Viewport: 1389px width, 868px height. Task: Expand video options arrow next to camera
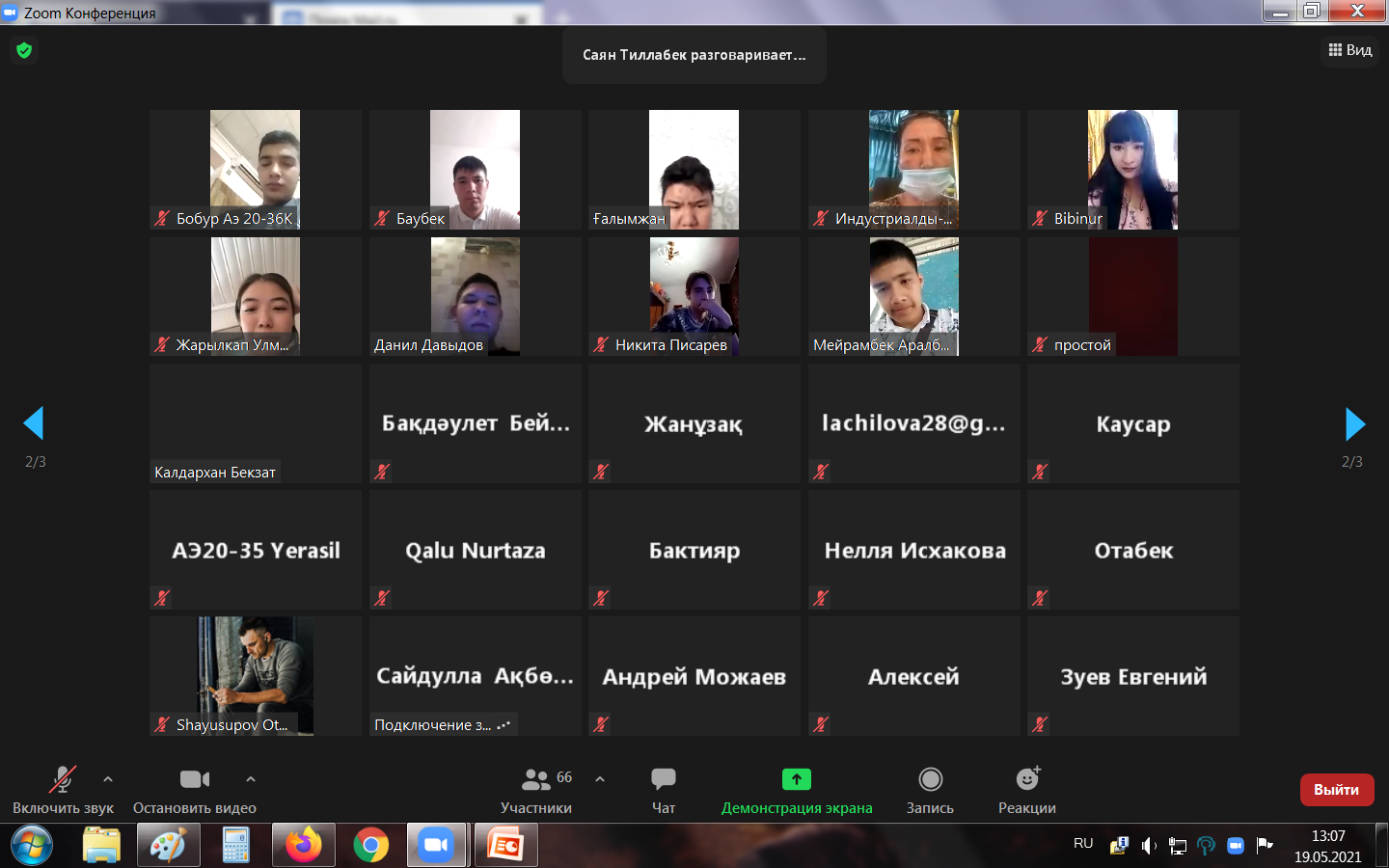[x=251, y=778]
